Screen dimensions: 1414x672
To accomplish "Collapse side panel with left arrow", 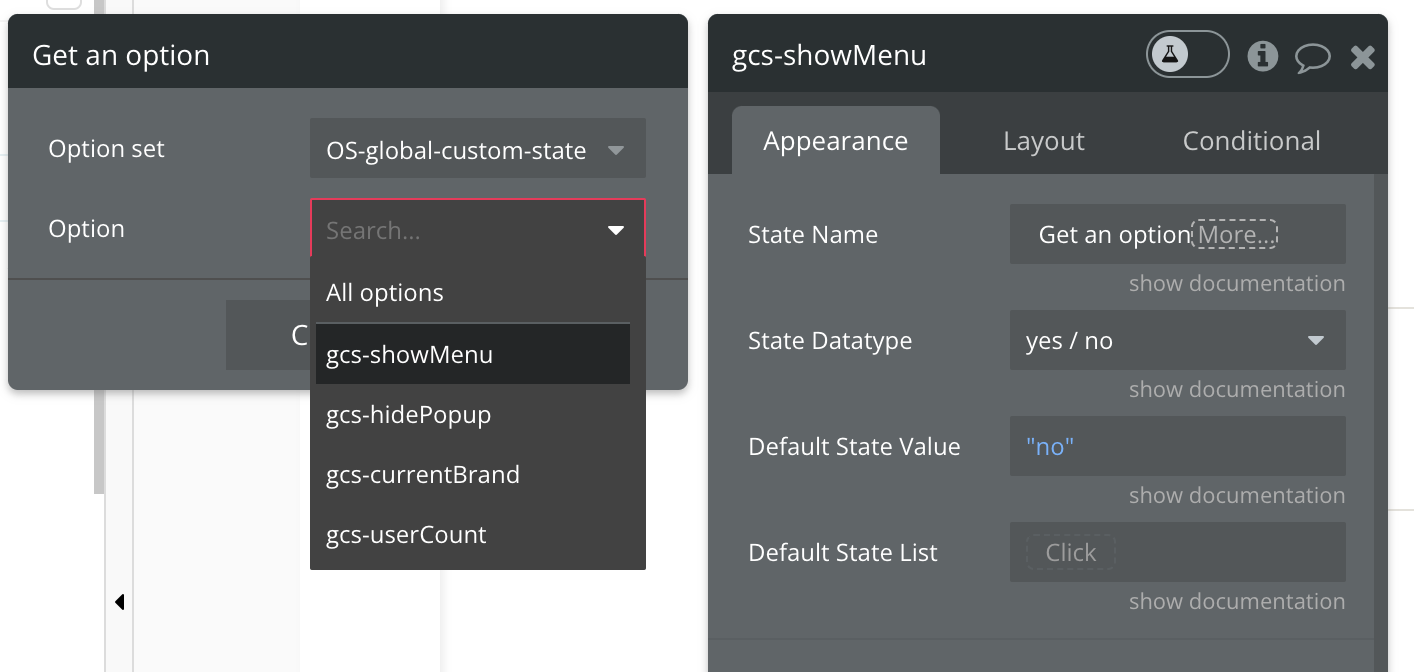I will tap(119, 602).
